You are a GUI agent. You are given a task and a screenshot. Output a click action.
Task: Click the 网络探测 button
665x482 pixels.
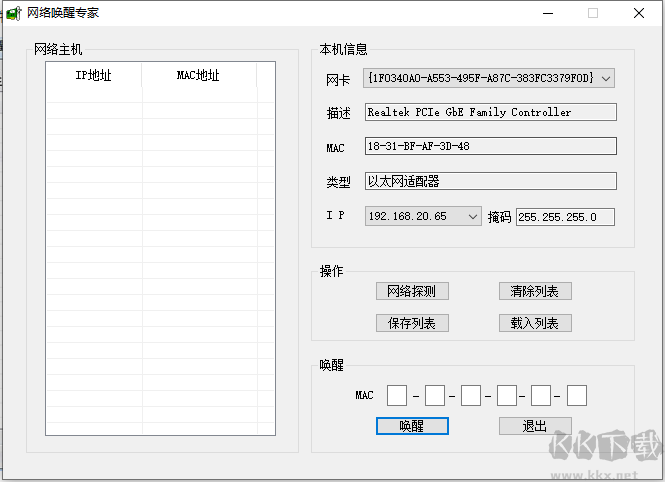coord(412,291)
